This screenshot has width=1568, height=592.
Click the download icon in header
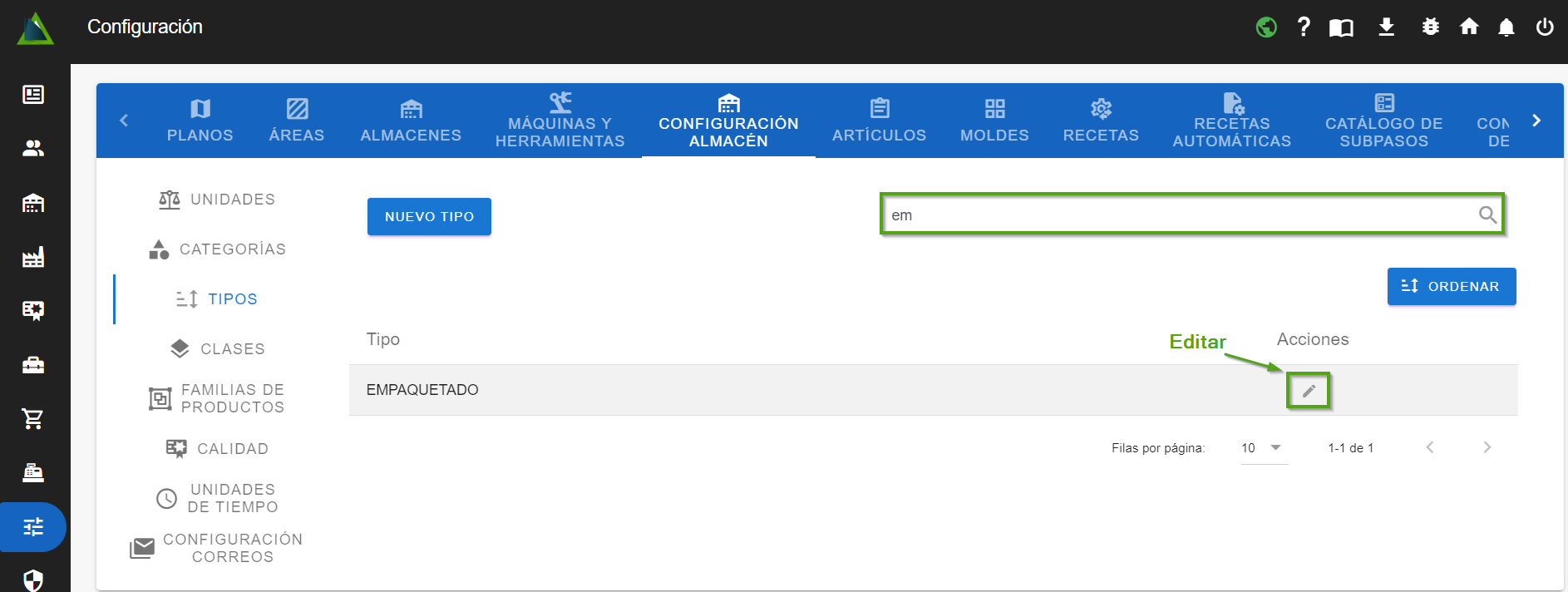[x=1386, y=27]
